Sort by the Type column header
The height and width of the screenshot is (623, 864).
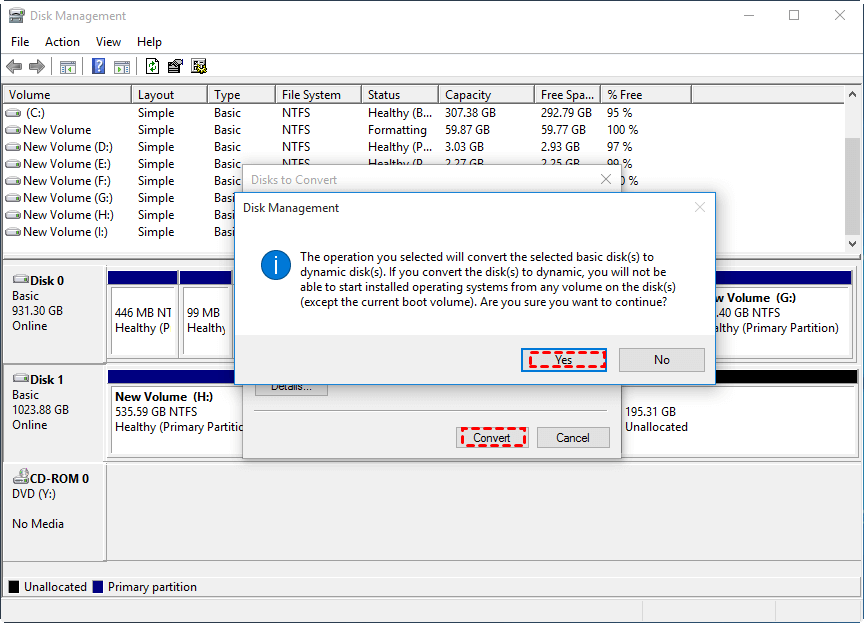(242, 95)
